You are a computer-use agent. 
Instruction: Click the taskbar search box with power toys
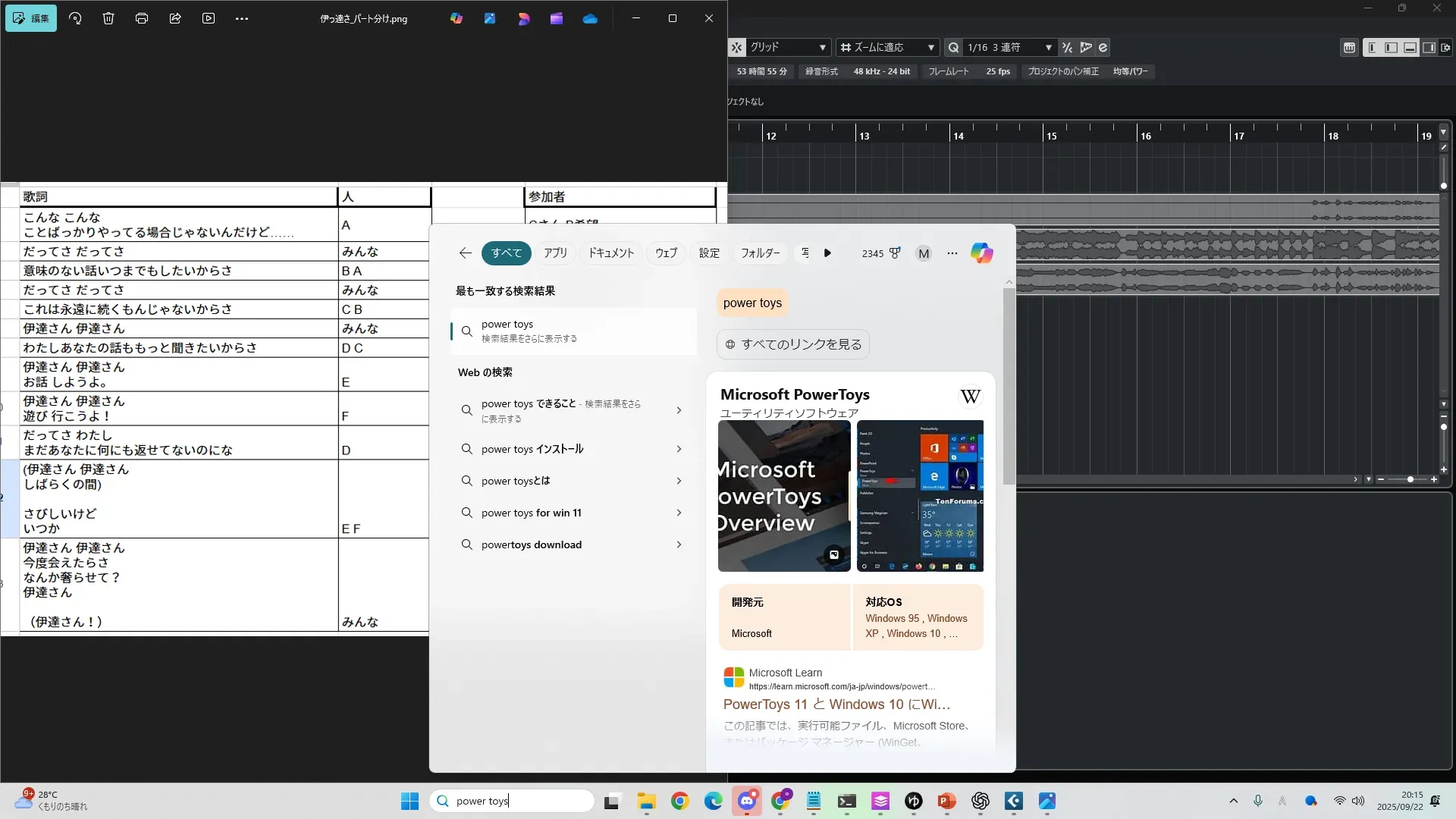tap(512, 801)
